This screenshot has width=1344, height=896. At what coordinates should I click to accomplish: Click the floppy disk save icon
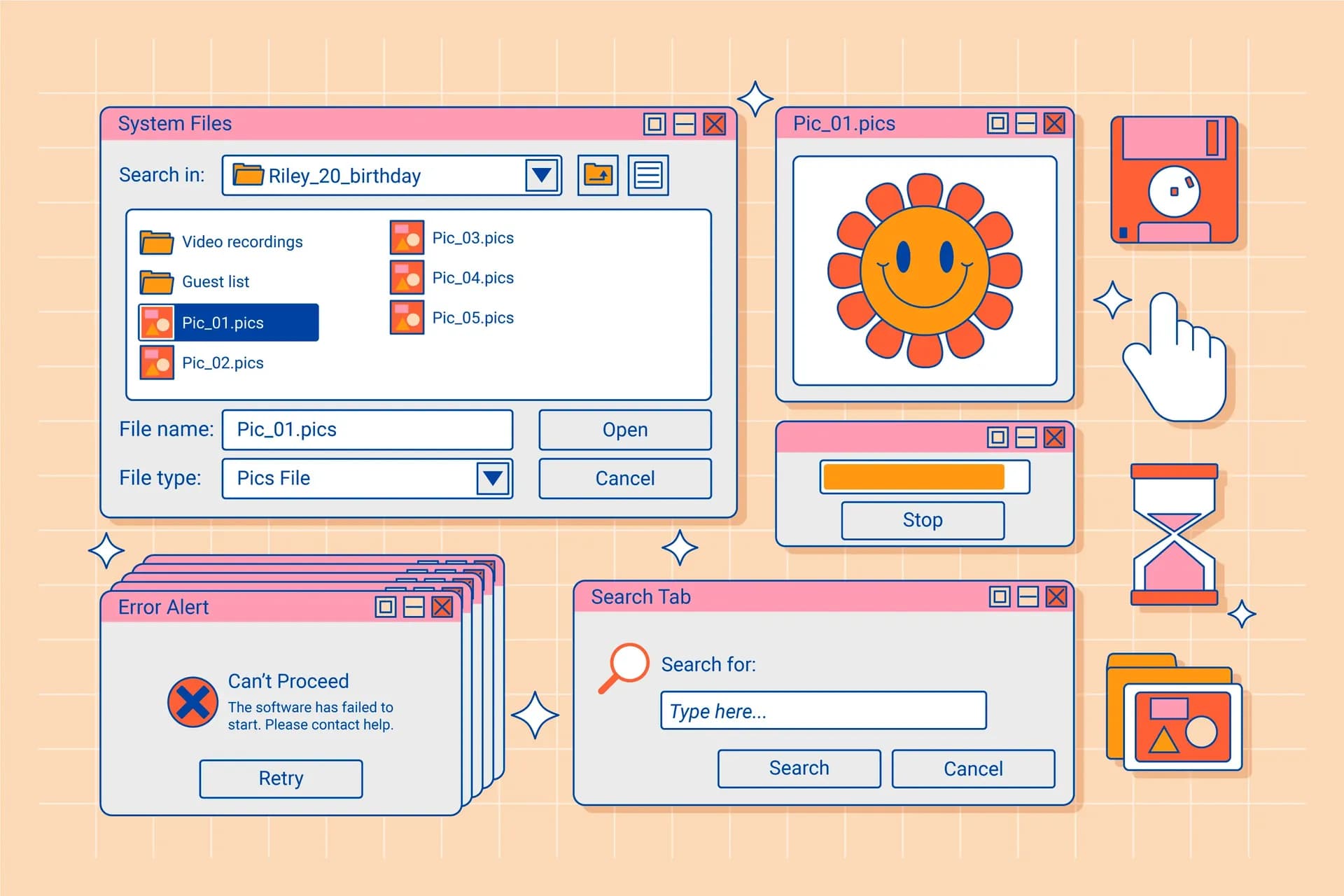pyautogui.click(x=1174, y=180)
